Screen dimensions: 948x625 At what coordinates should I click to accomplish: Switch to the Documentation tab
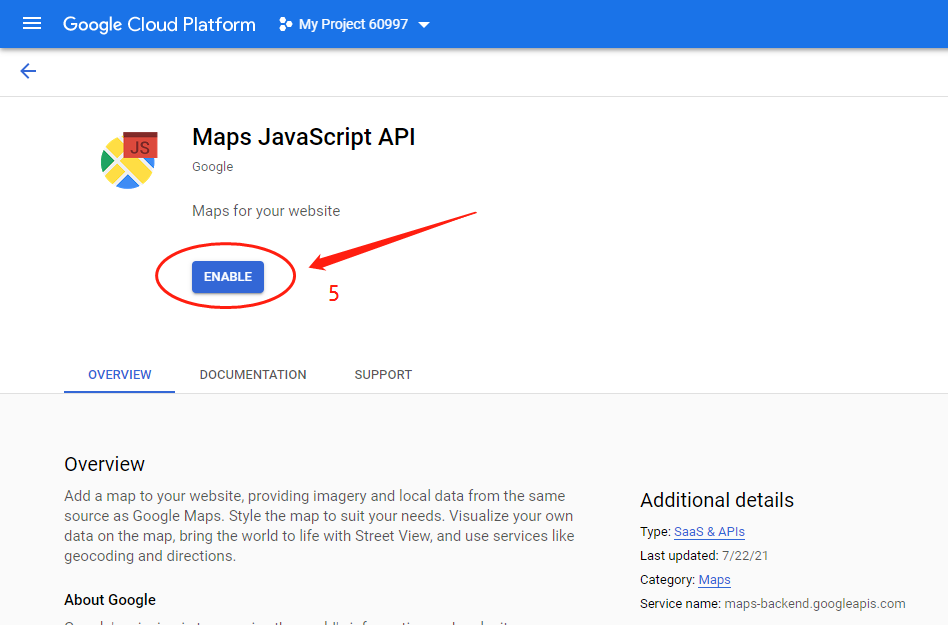pyautogui.click(x=253, y=375)
